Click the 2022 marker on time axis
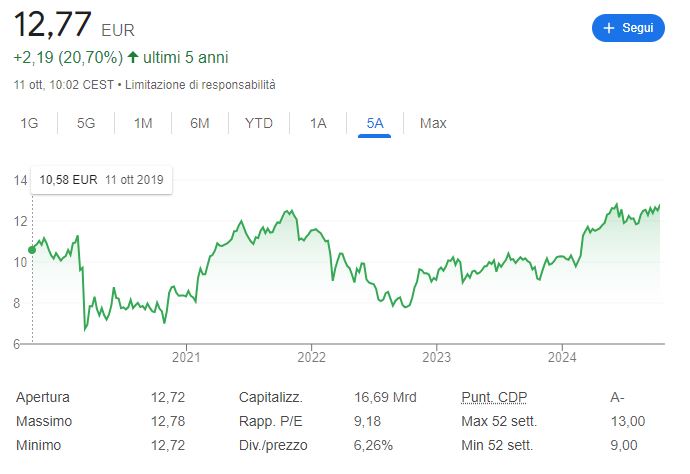 pyautogui.click(x=312, y=357)
